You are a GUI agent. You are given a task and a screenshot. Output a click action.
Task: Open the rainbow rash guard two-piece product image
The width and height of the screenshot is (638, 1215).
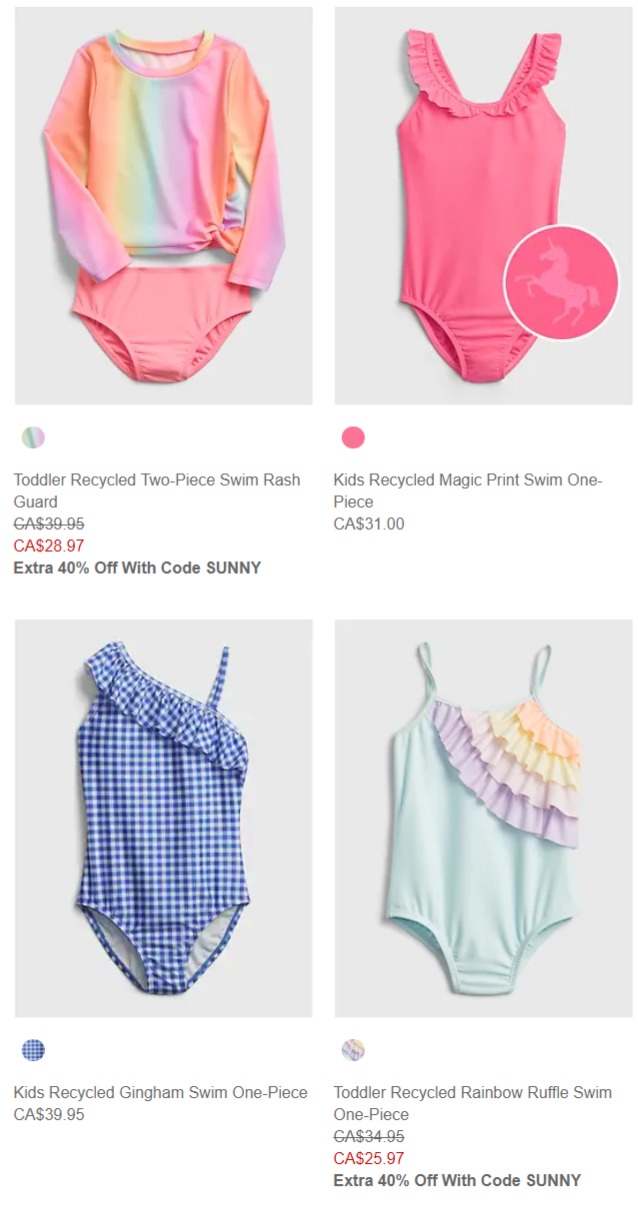click(163, 206)
